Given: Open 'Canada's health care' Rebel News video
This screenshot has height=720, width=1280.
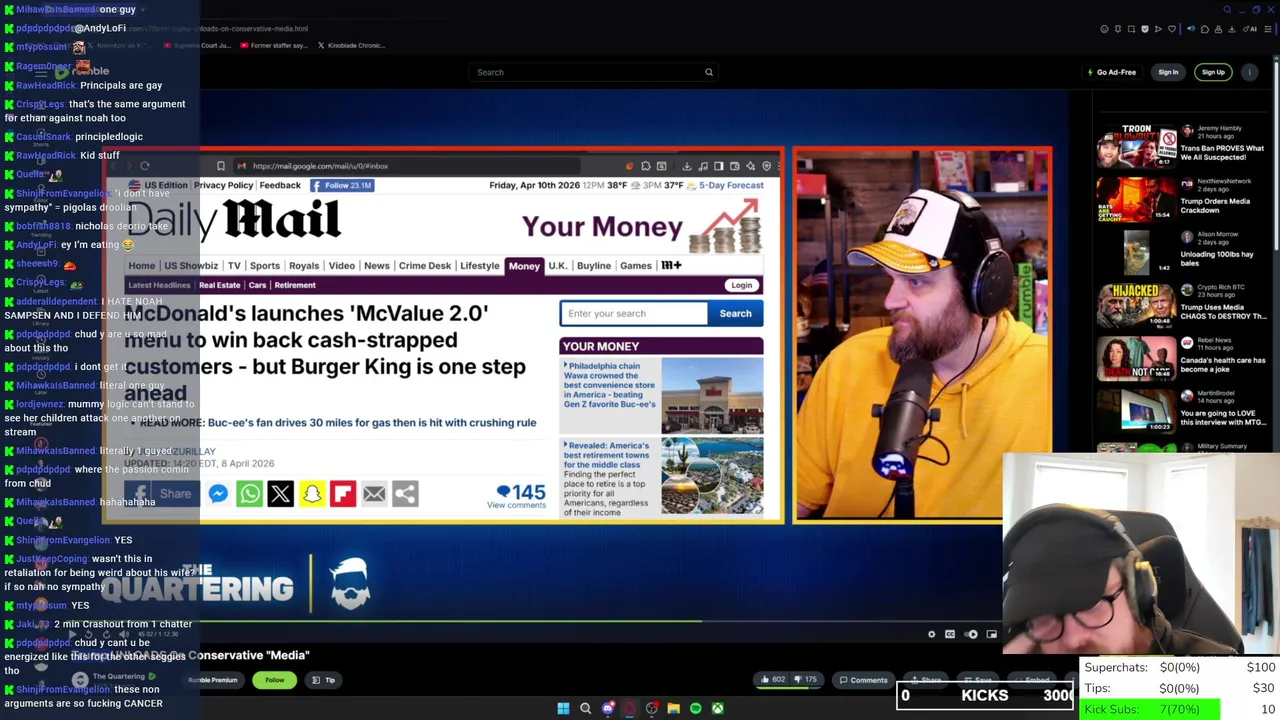Looking at the screenshot, I should pos(1222,364).
